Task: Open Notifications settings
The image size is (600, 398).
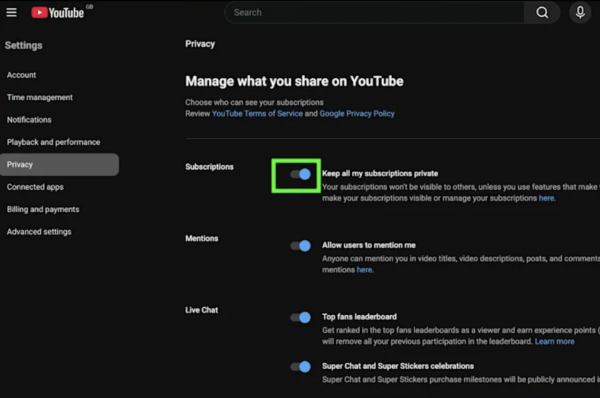Action: 29,120
